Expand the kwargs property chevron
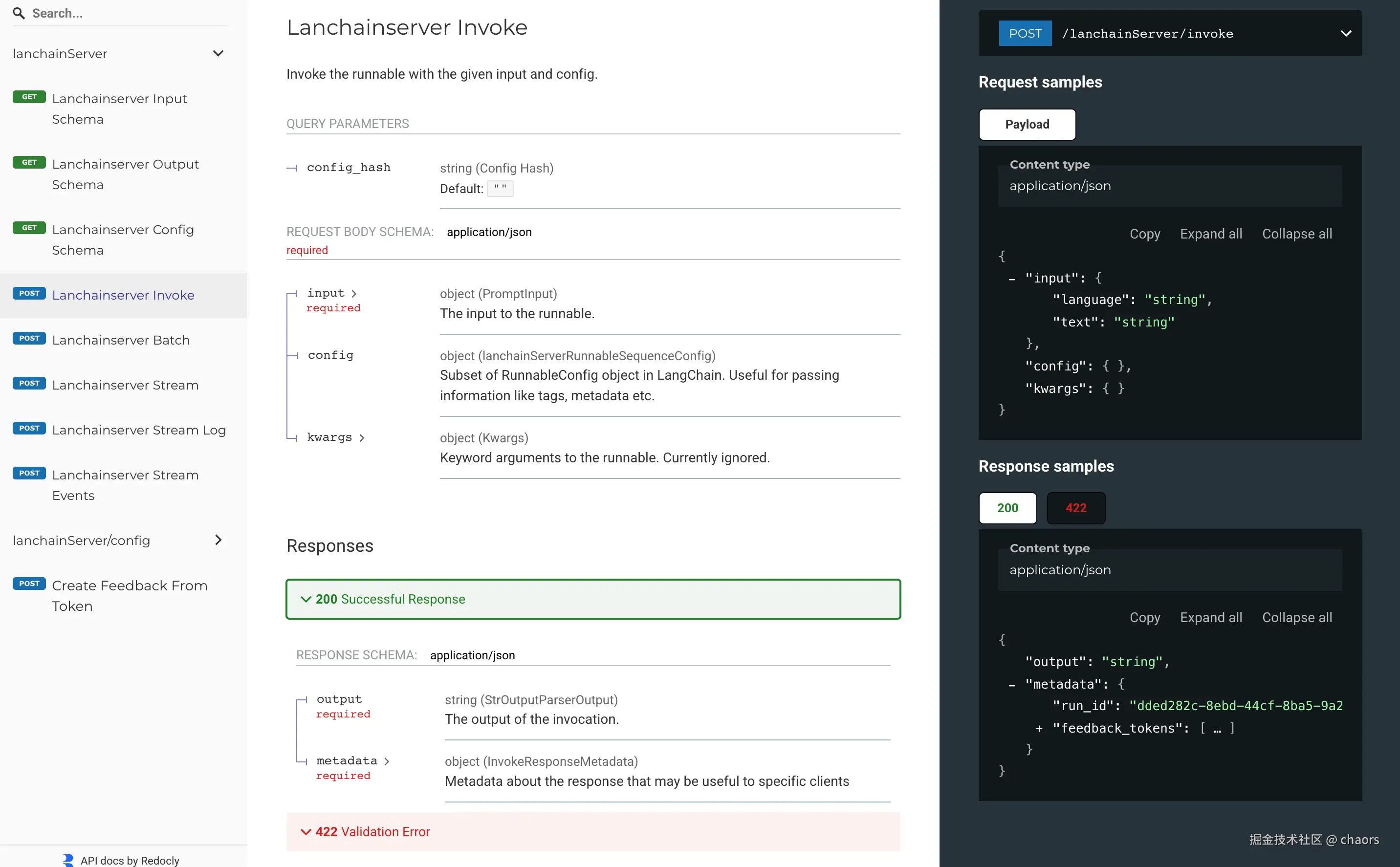The image size is (1400, 867). [x=361, y=437]
